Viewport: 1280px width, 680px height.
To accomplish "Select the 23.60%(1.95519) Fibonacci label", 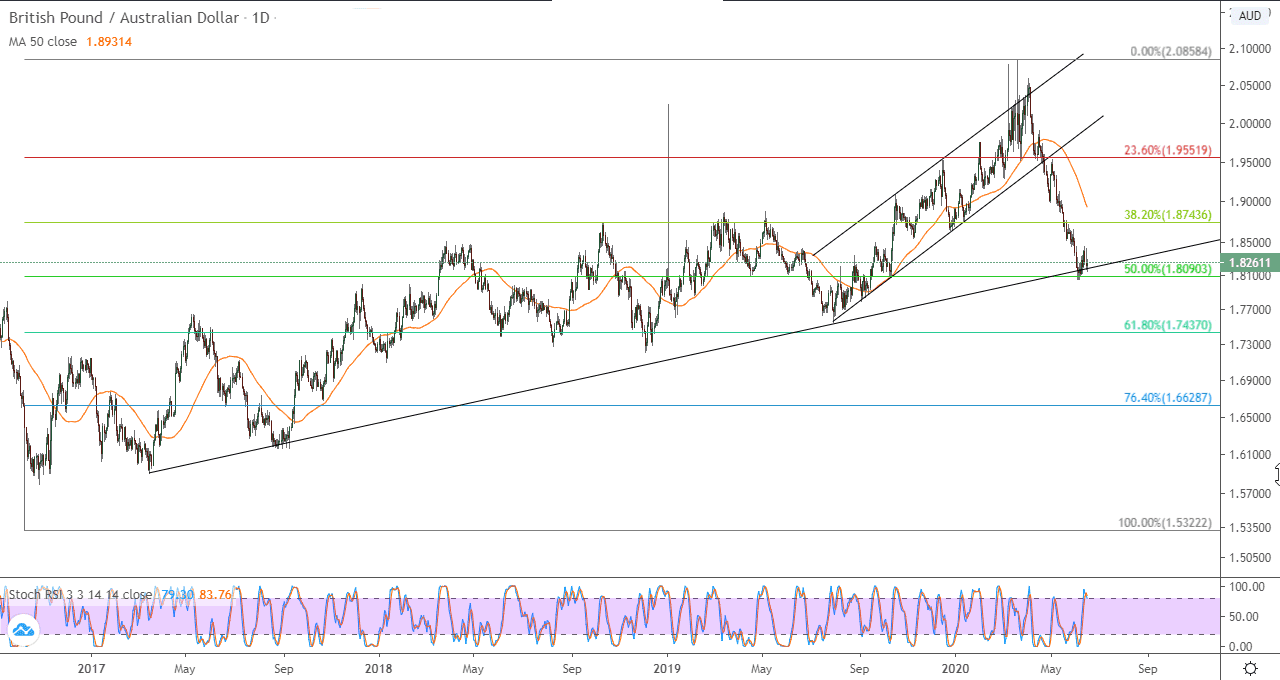I will (x=1167, y=150).
